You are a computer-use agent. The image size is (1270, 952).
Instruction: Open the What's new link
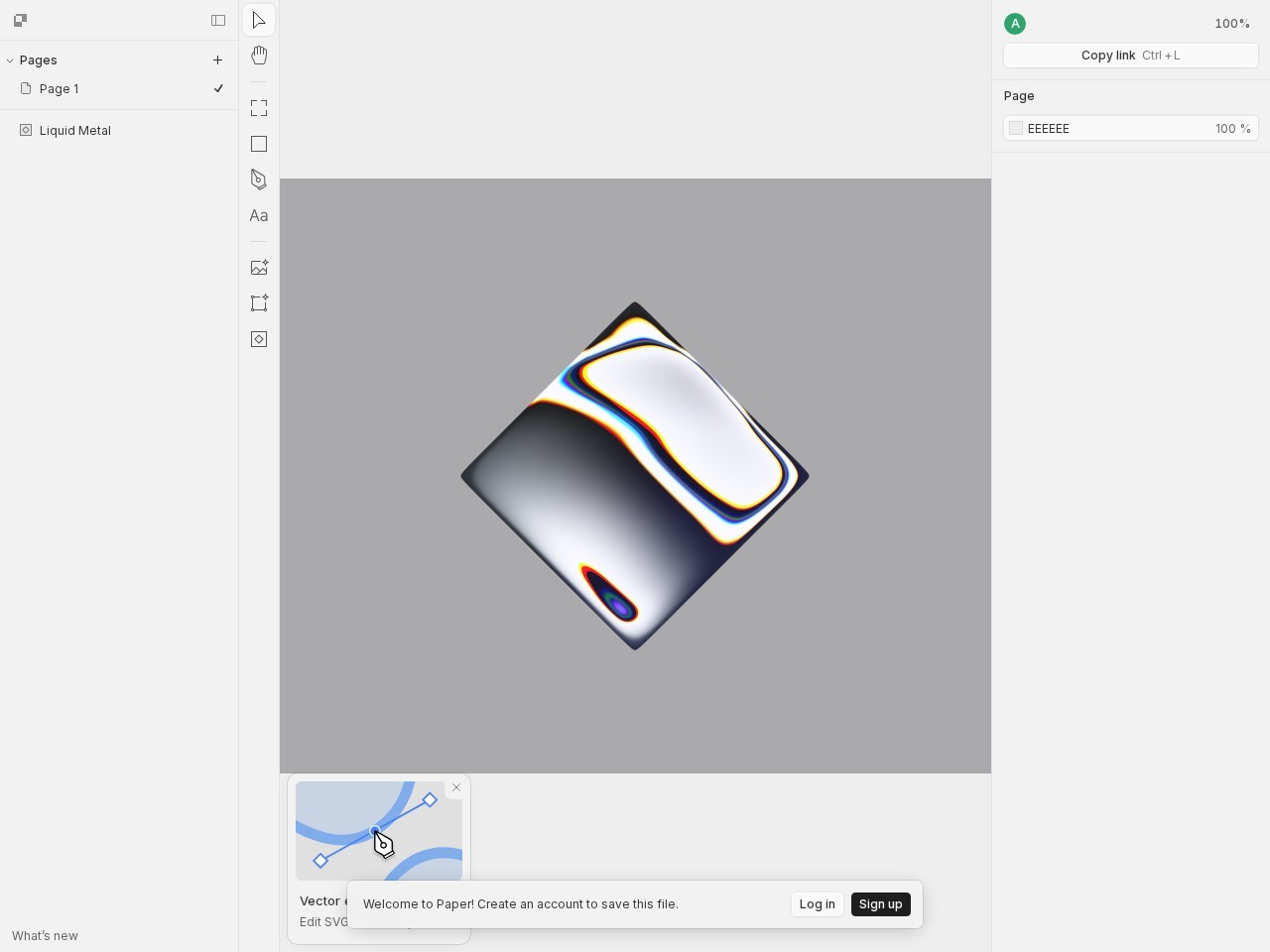[x=45, y=935]
